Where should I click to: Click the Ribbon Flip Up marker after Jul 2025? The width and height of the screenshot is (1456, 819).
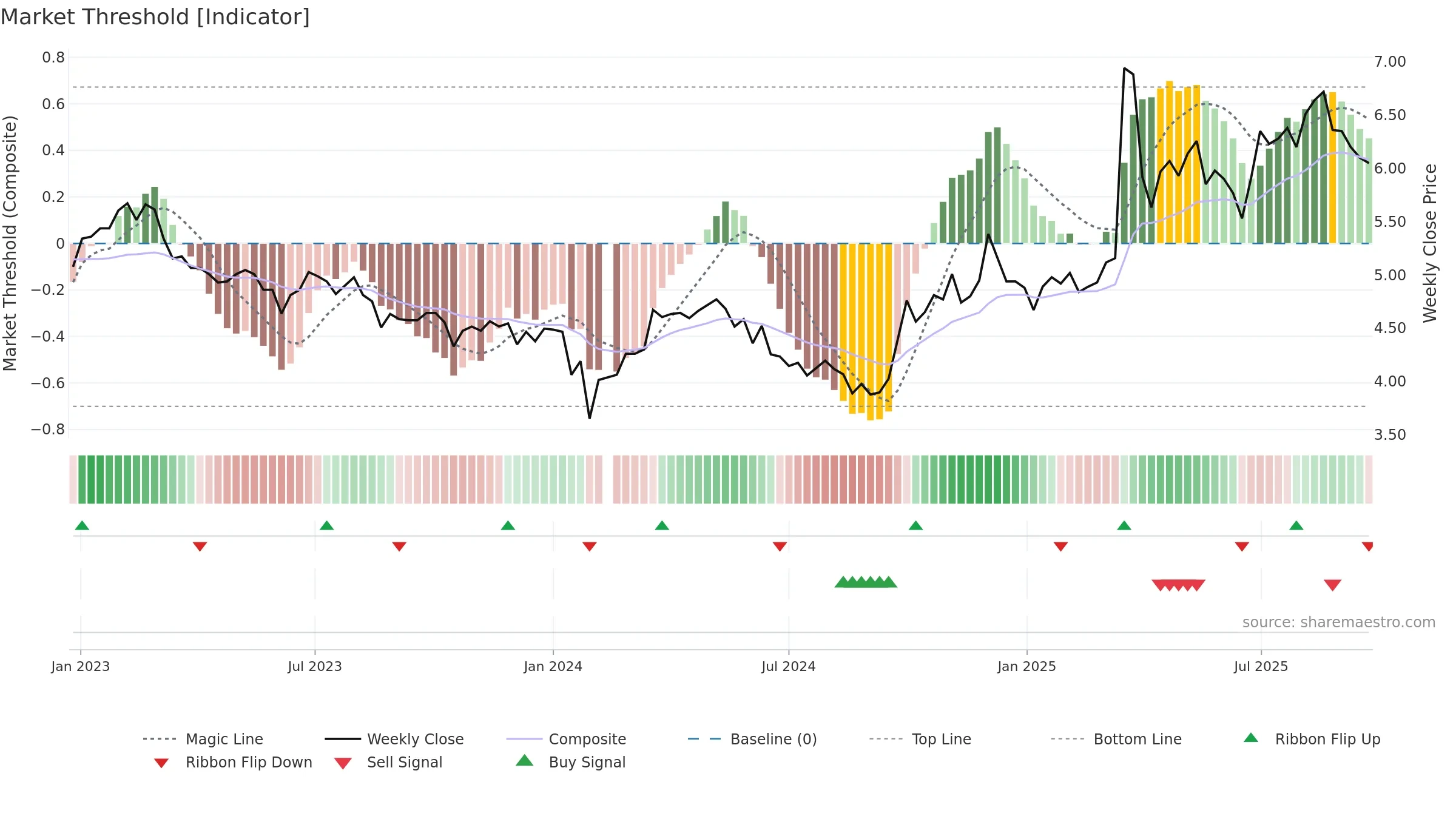pos(1296,525)
